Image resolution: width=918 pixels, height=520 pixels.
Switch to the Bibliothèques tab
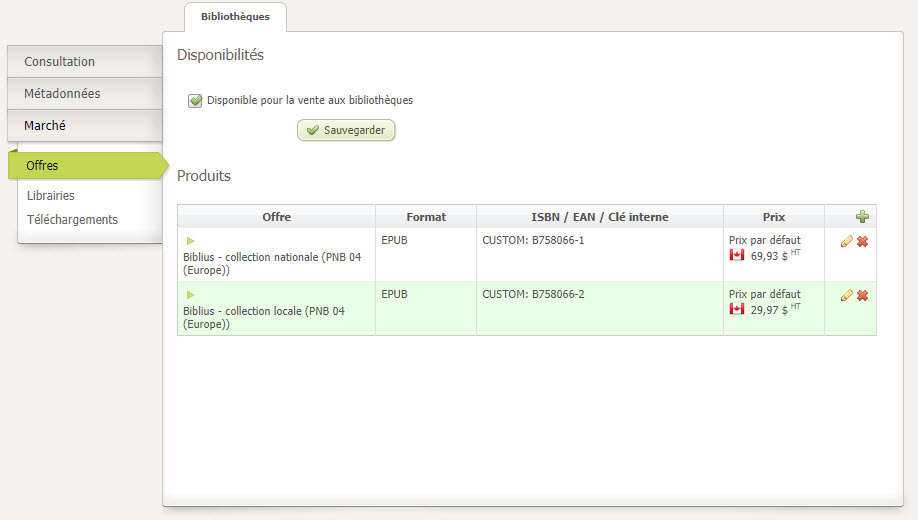(x=235, y=17)
